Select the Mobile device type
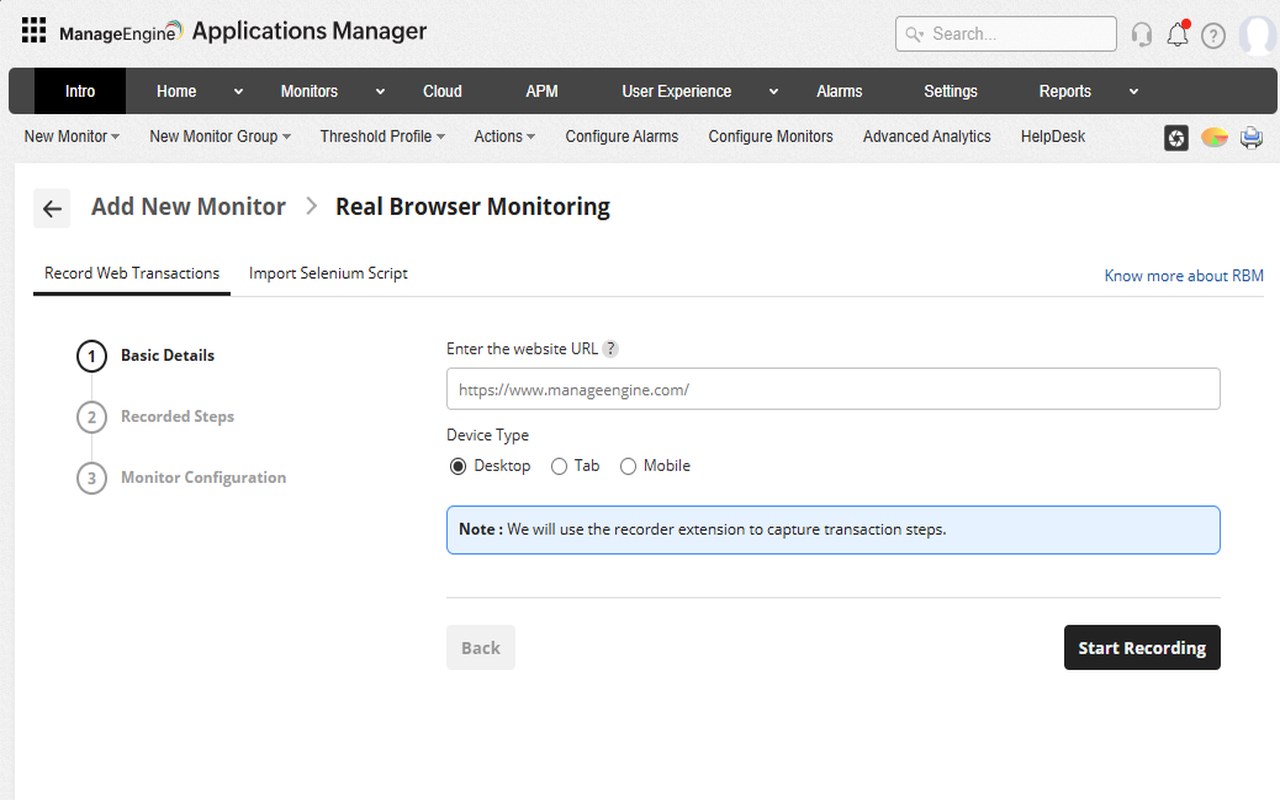Viewport: 1280px width, 800px height. coord(628,466)
